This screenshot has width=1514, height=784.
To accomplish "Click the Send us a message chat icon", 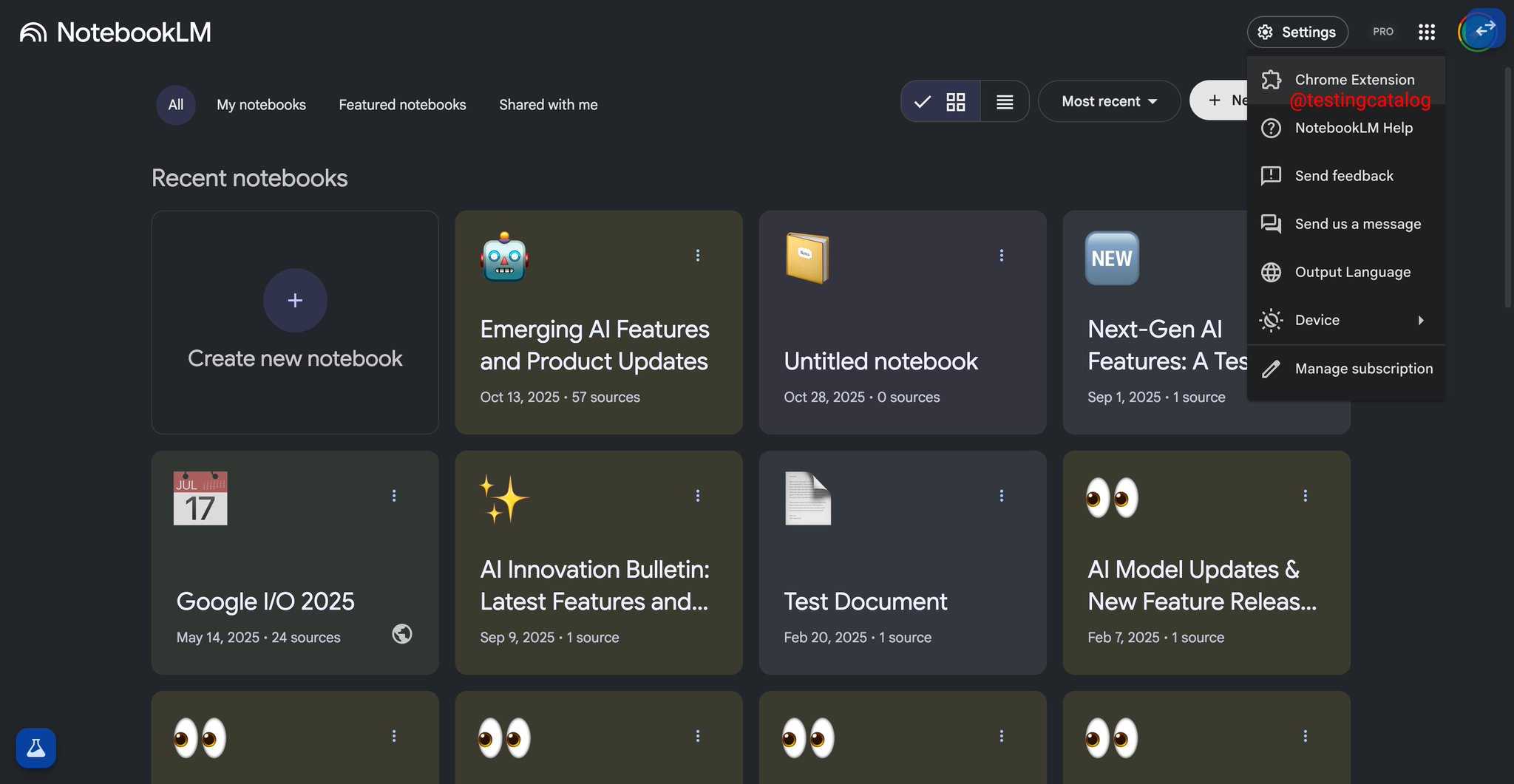I will (x=1271, y=224).
